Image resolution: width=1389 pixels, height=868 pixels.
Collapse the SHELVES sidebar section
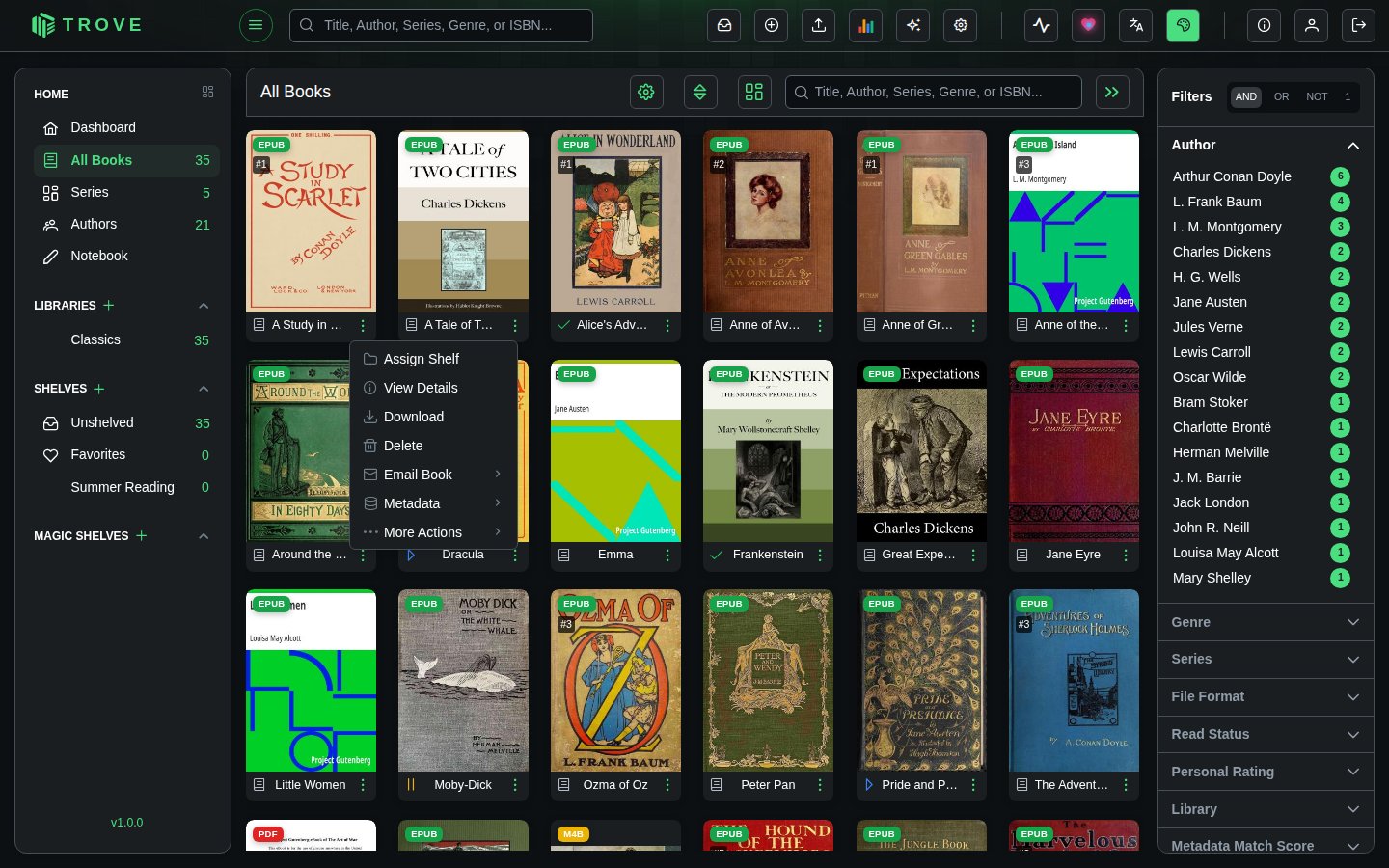point(204,389)
